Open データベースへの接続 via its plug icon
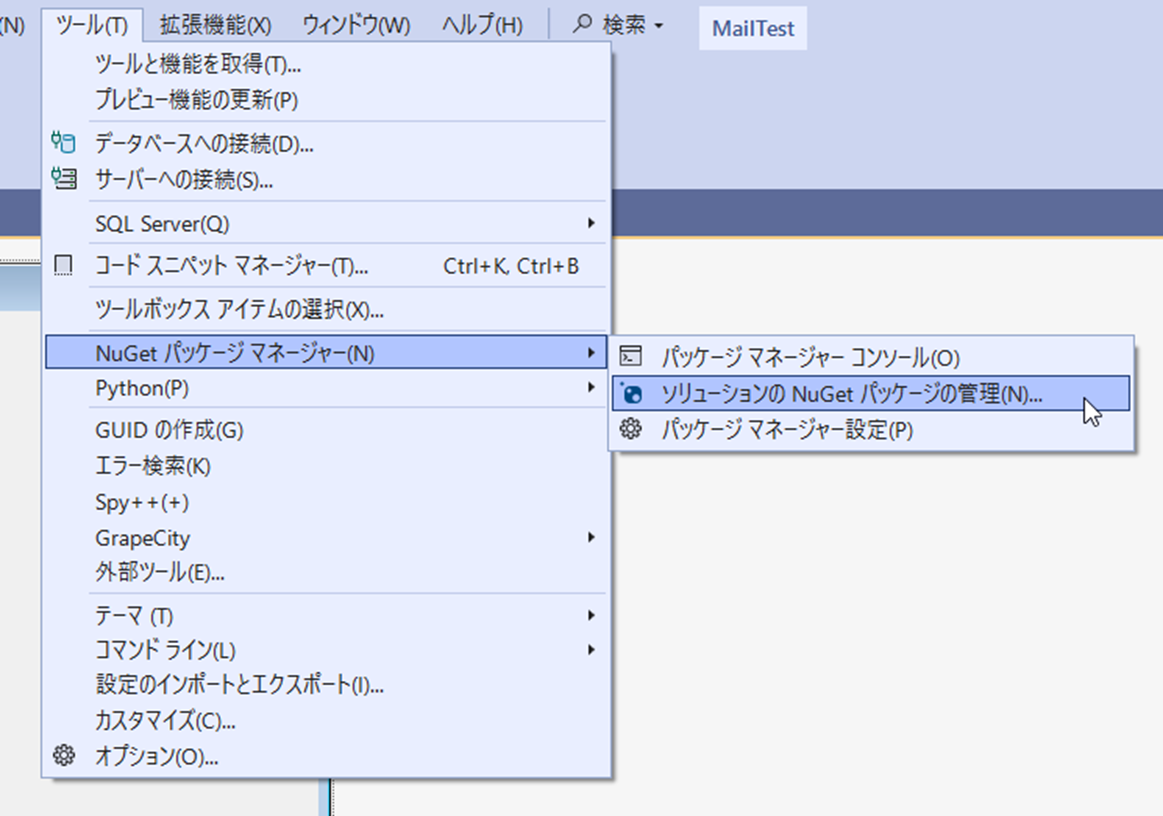 tap(63, 143)
